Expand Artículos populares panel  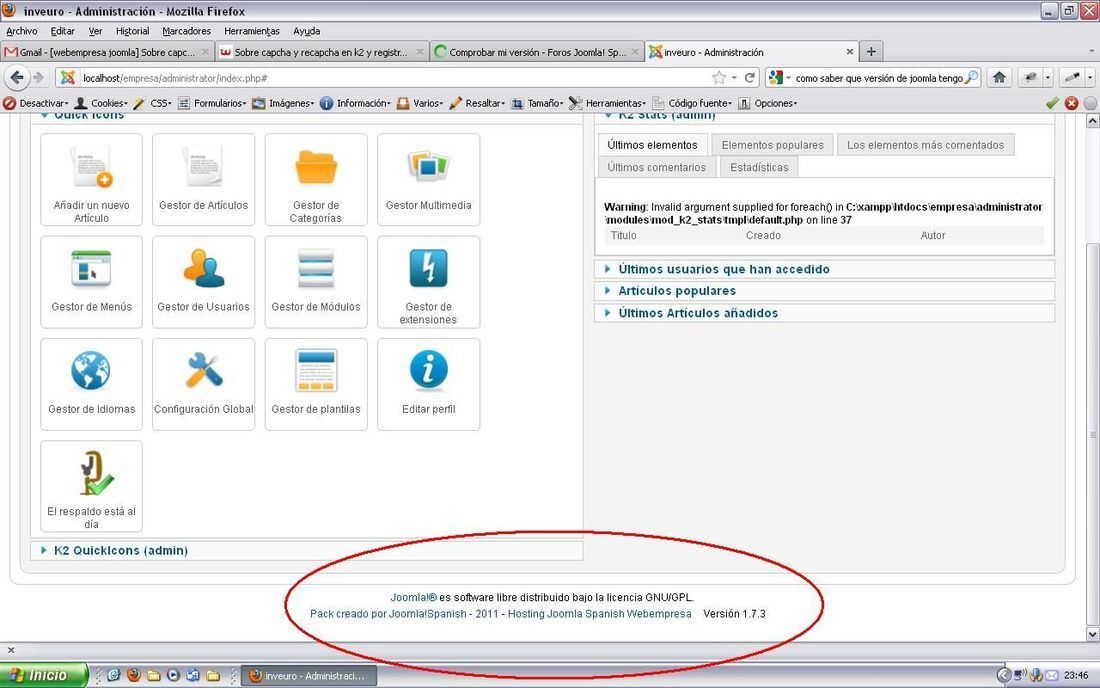pyautogui.click(x=824, y=291)
